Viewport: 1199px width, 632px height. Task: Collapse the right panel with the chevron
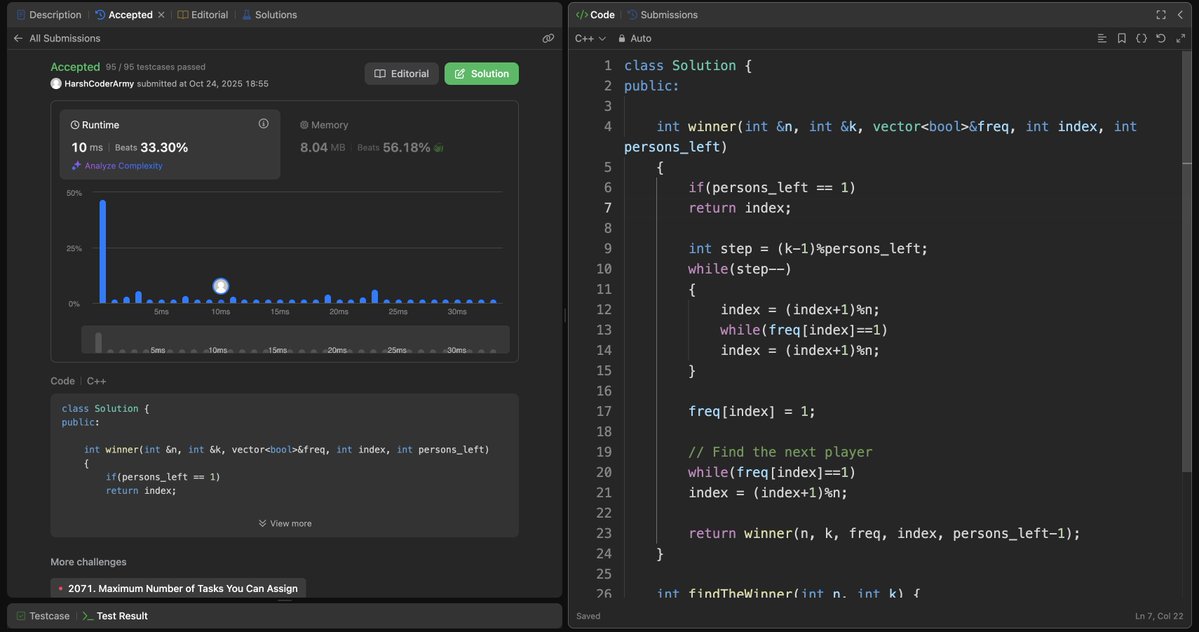(1181, 14)
